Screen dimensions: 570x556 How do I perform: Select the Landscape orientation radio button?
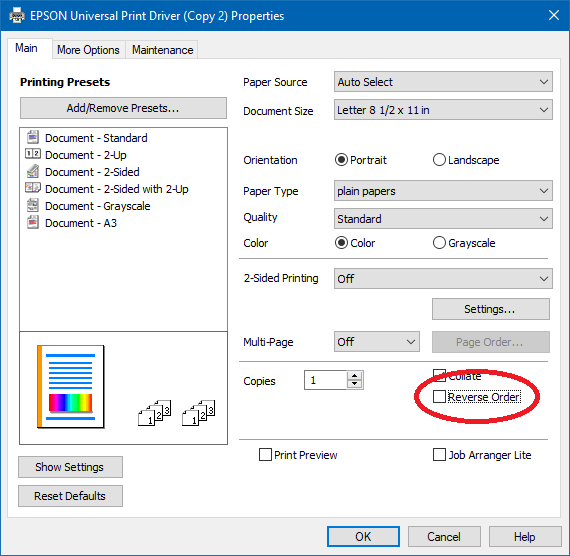coord(439,160)
